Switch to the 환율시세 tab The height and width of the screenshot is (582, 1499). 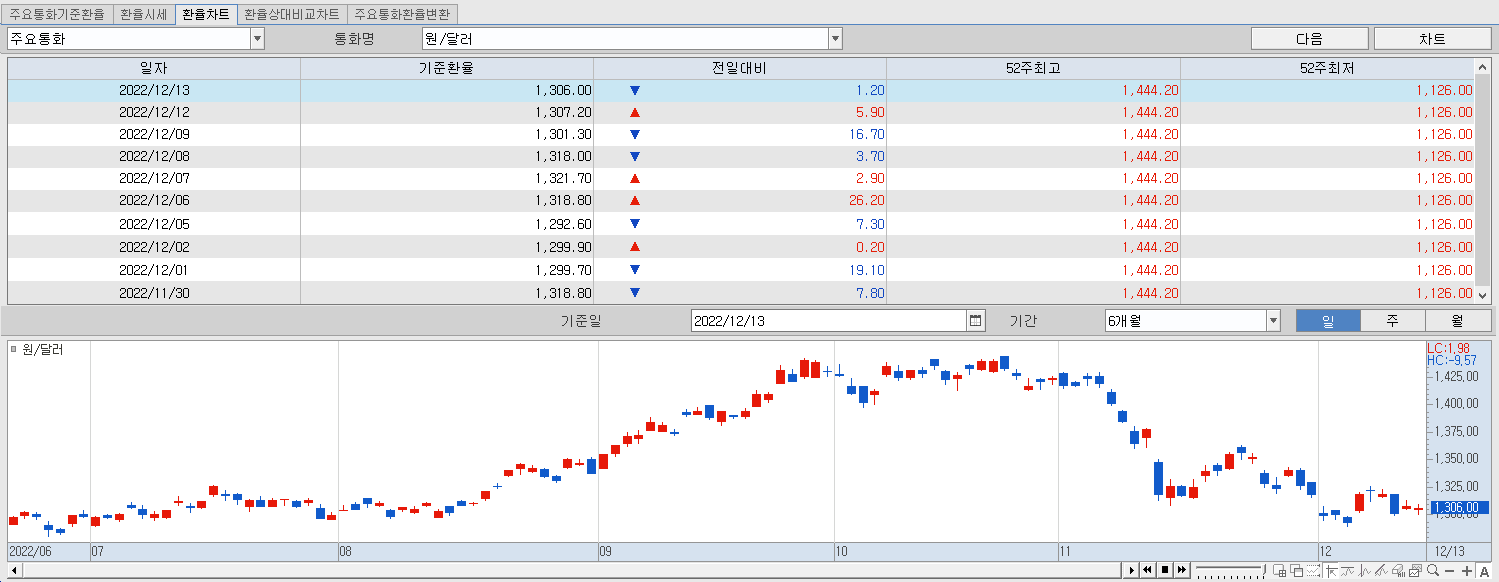pos(143,15)
